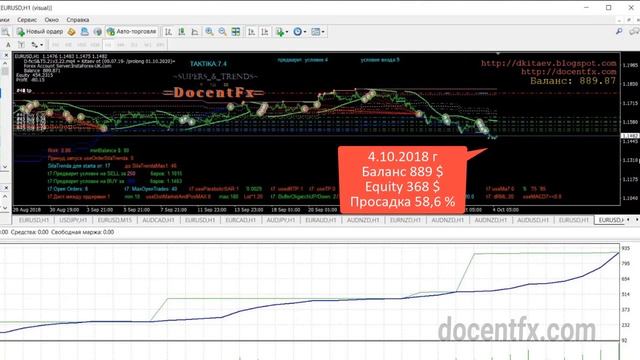This screenshot has width=640, height=360.
Task: Open the indicators list icon
Action: click(x=280, y=31)
